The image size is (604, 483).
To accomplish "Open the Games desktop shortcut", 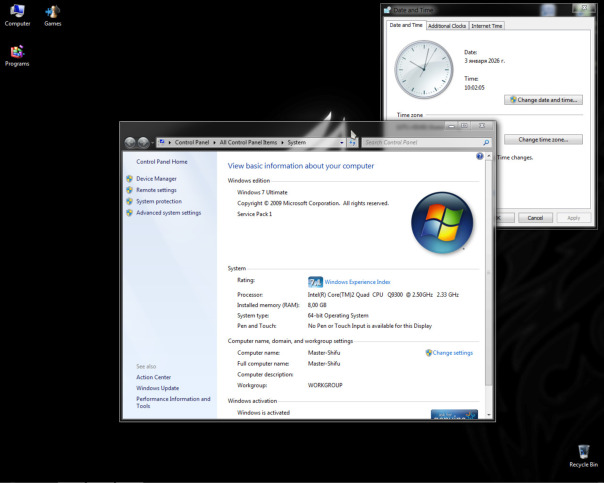I will pyautogui.click(x=52, y=13).
